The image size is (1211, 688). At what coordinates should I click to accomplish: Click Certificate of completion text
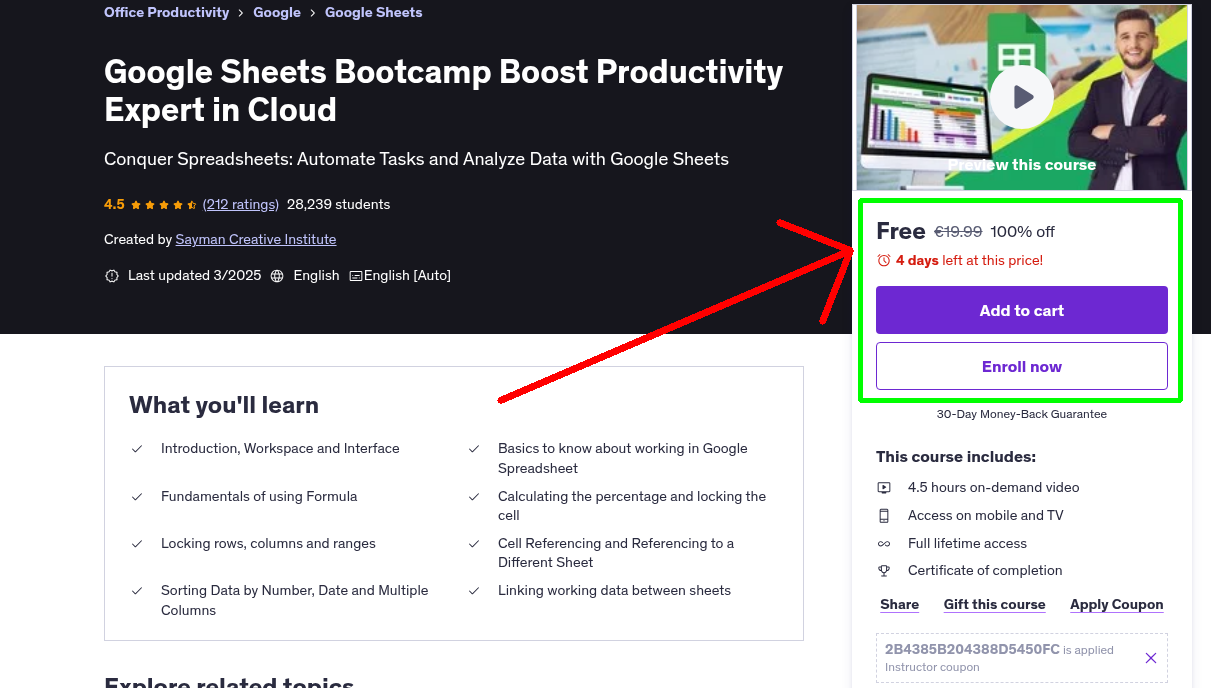(x=985, y=570)
